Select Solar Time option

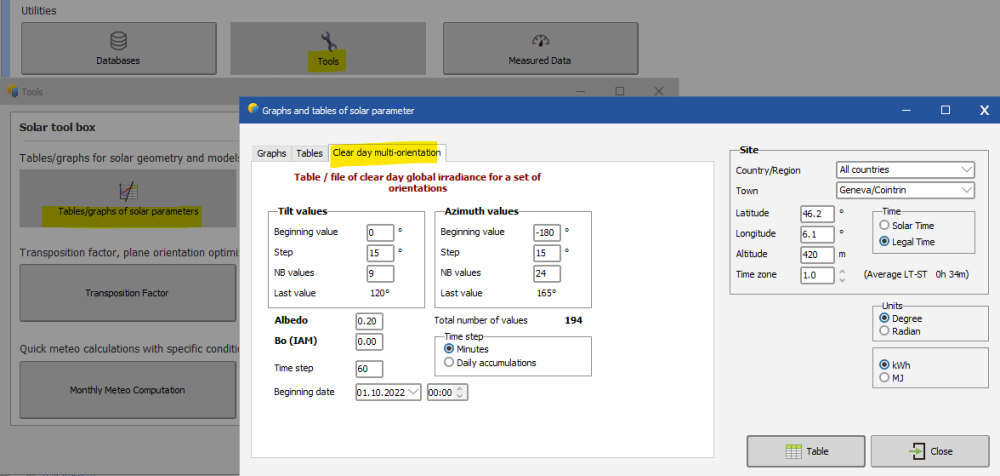coord(883,226)
